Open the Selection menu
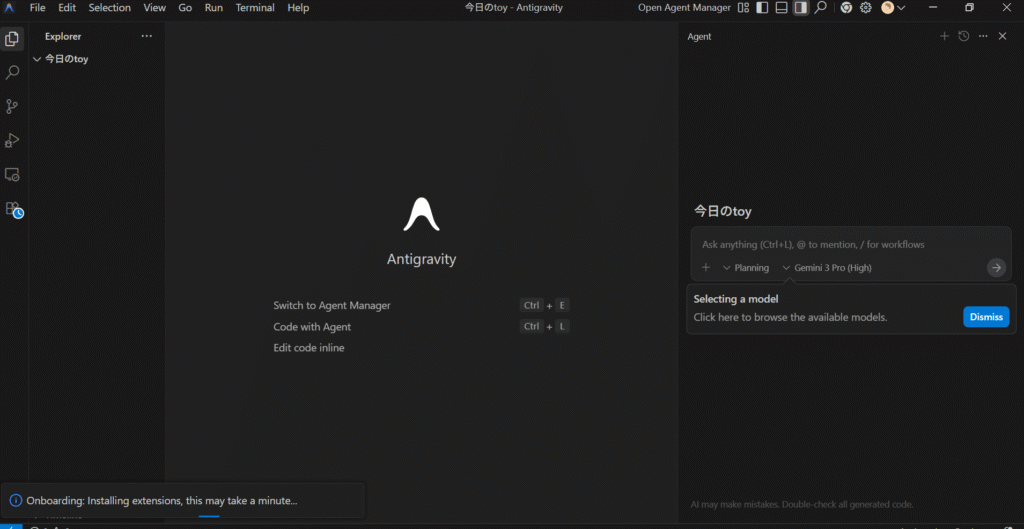This screenshot has height=529, width=1024. tap(109, 8)
